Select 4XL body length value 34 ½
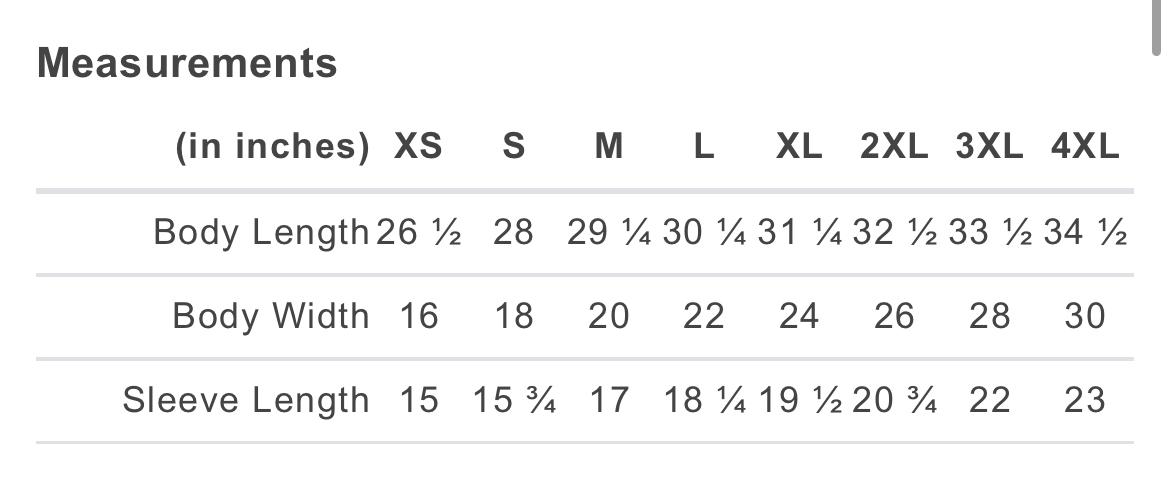 (1085, 232)
